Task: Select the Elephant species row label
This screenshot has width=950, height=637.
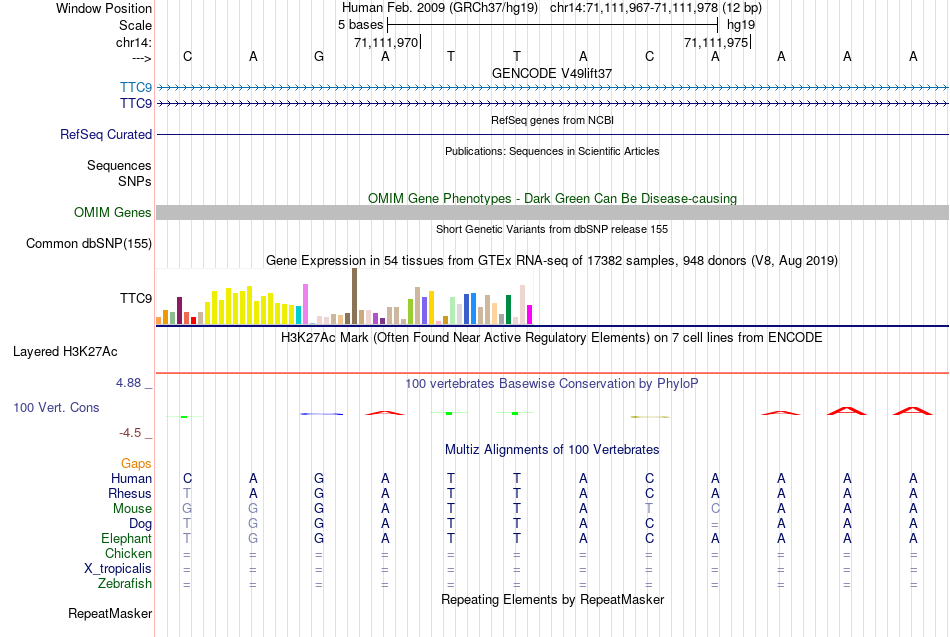Action: pyautogui.click(x=126, y=538)
